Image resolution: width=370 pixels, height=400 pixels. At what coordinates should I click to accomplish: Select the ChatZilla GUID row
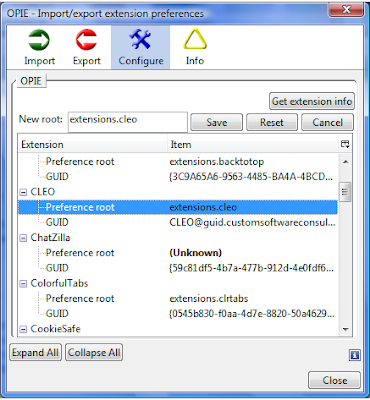pyautogui.click(x=178, y=268)
